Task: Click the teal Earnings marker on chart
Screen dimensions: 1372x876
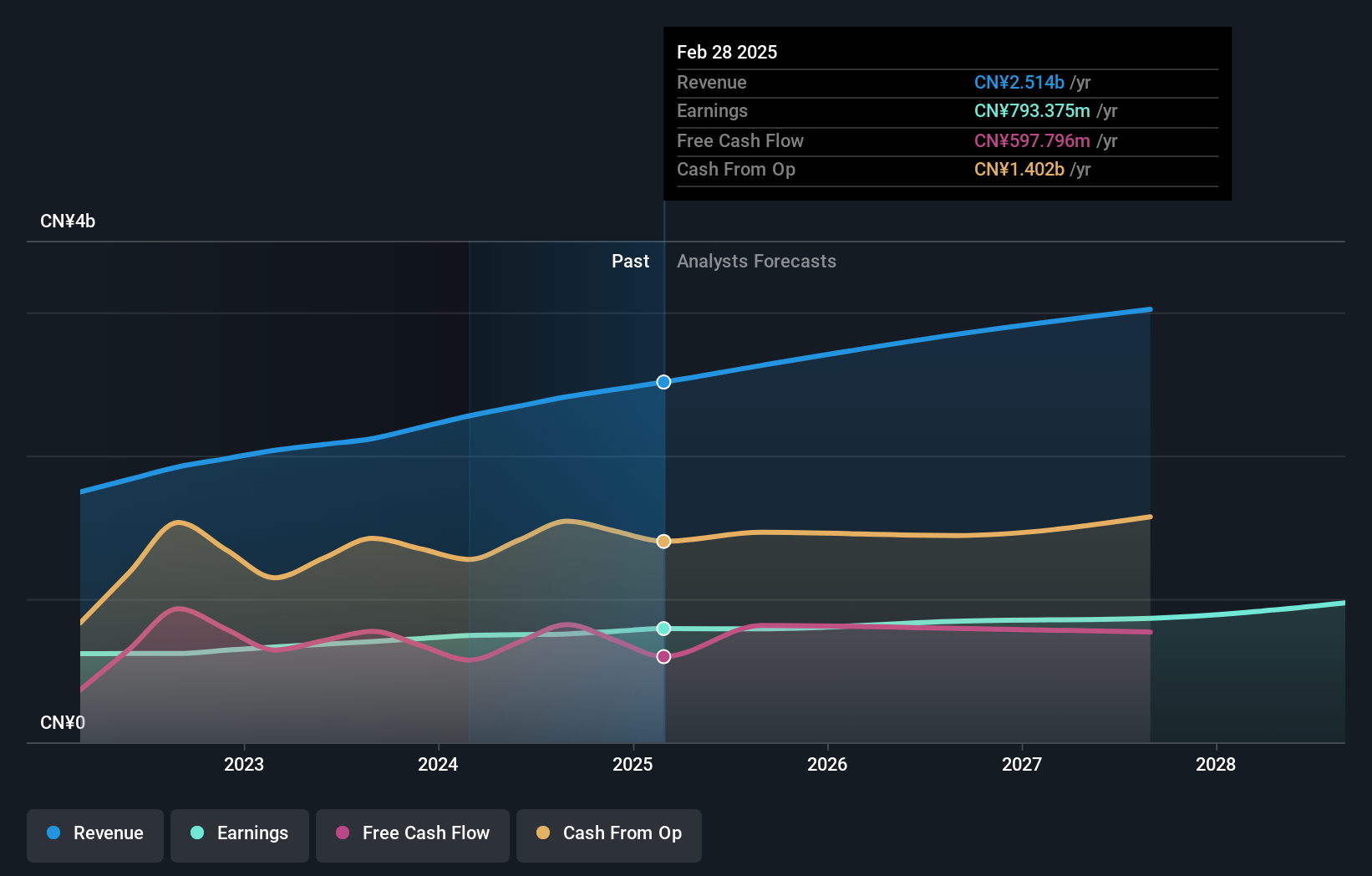Action: coord(663,628)
